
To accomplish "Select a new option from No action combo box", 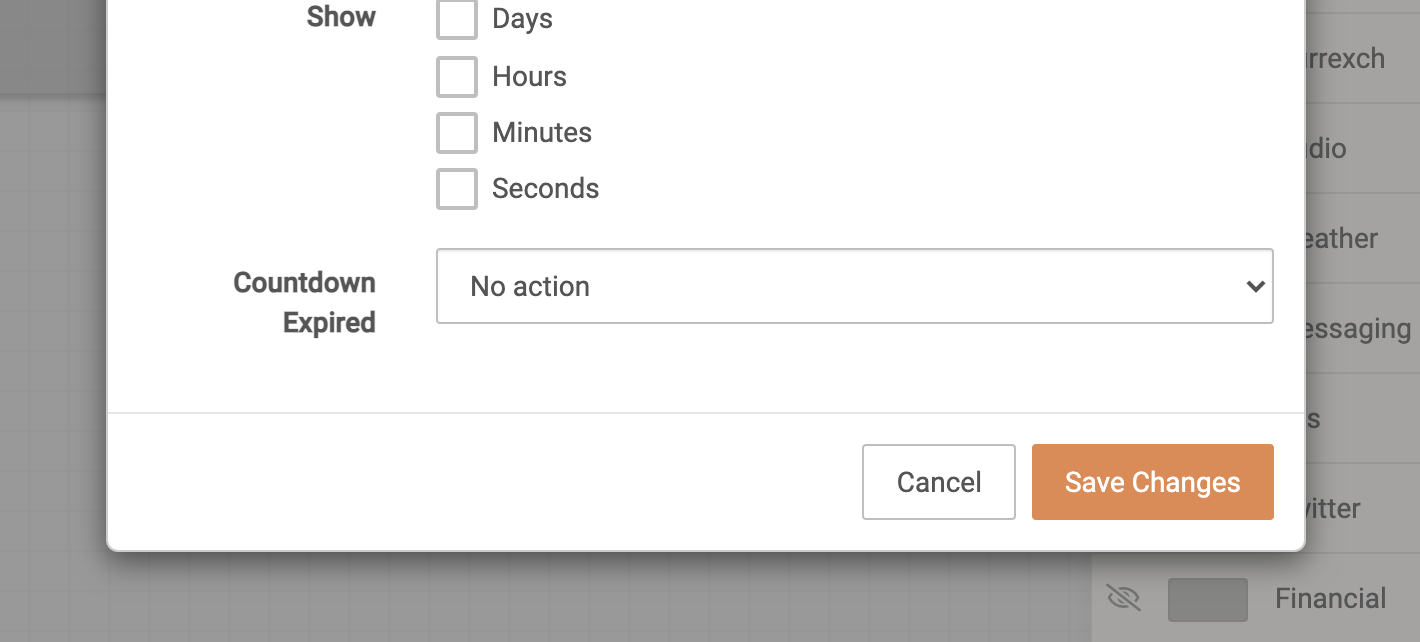I will (x=854, y=286).
